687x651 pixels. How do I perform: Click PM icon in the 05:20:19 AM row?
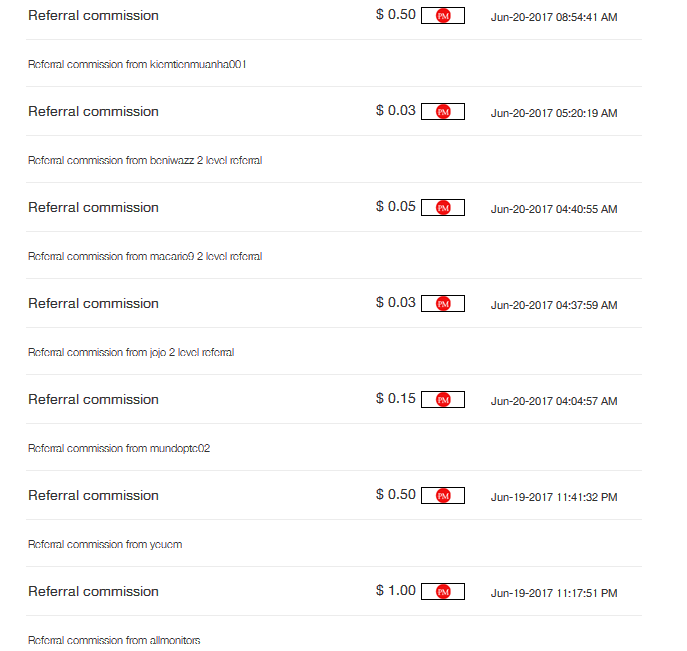coord(443,112)
